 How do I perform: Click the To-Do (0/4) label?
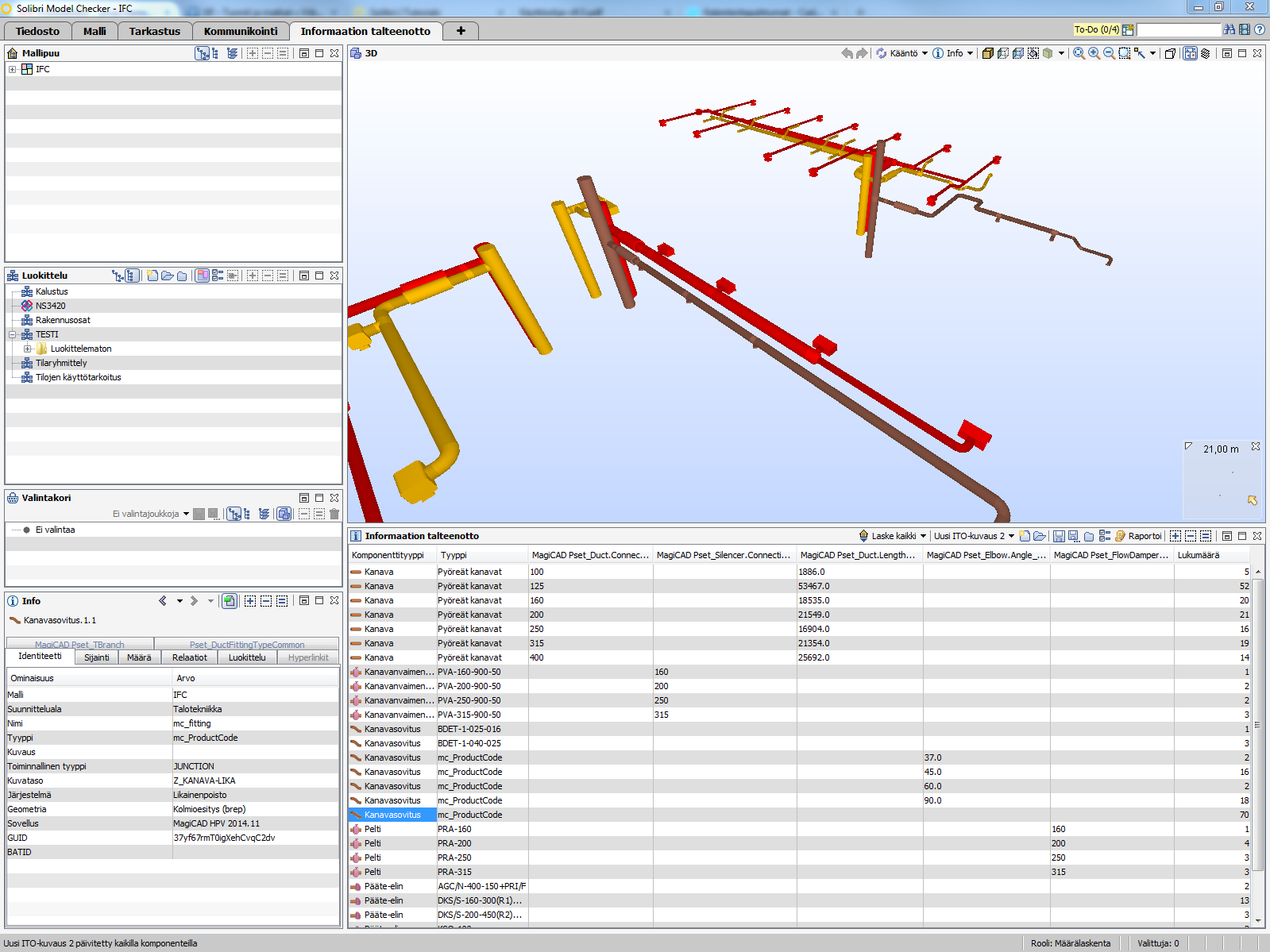pyautogui.click(x=1097, y=29)
